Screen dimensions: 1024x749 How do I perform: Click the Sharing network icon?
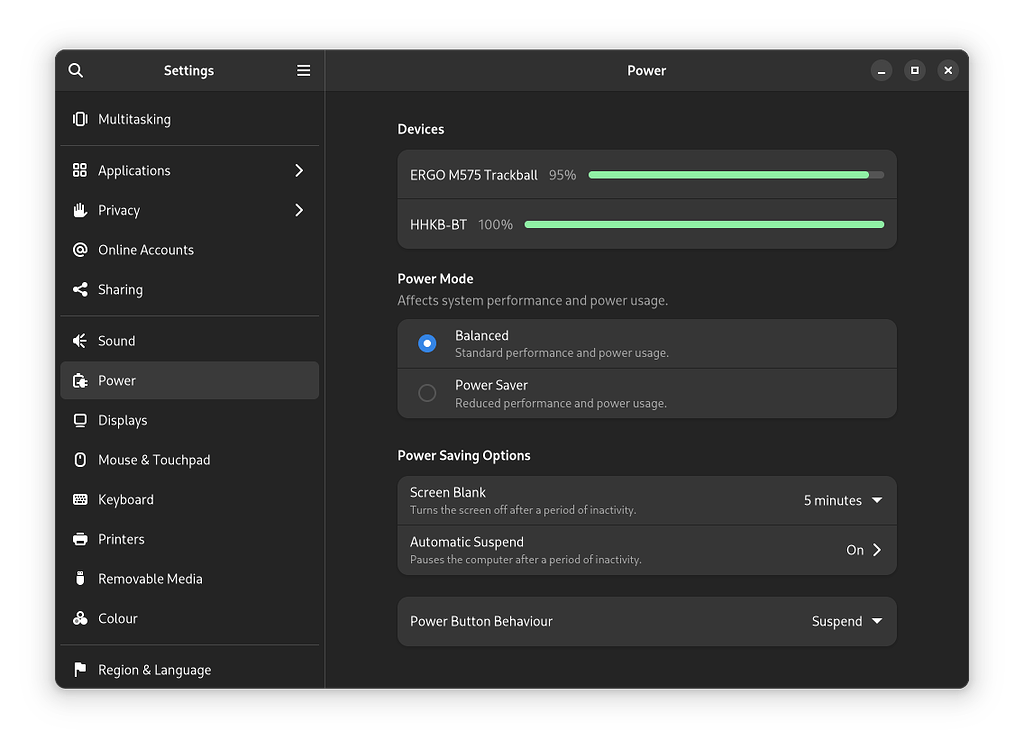80,289
